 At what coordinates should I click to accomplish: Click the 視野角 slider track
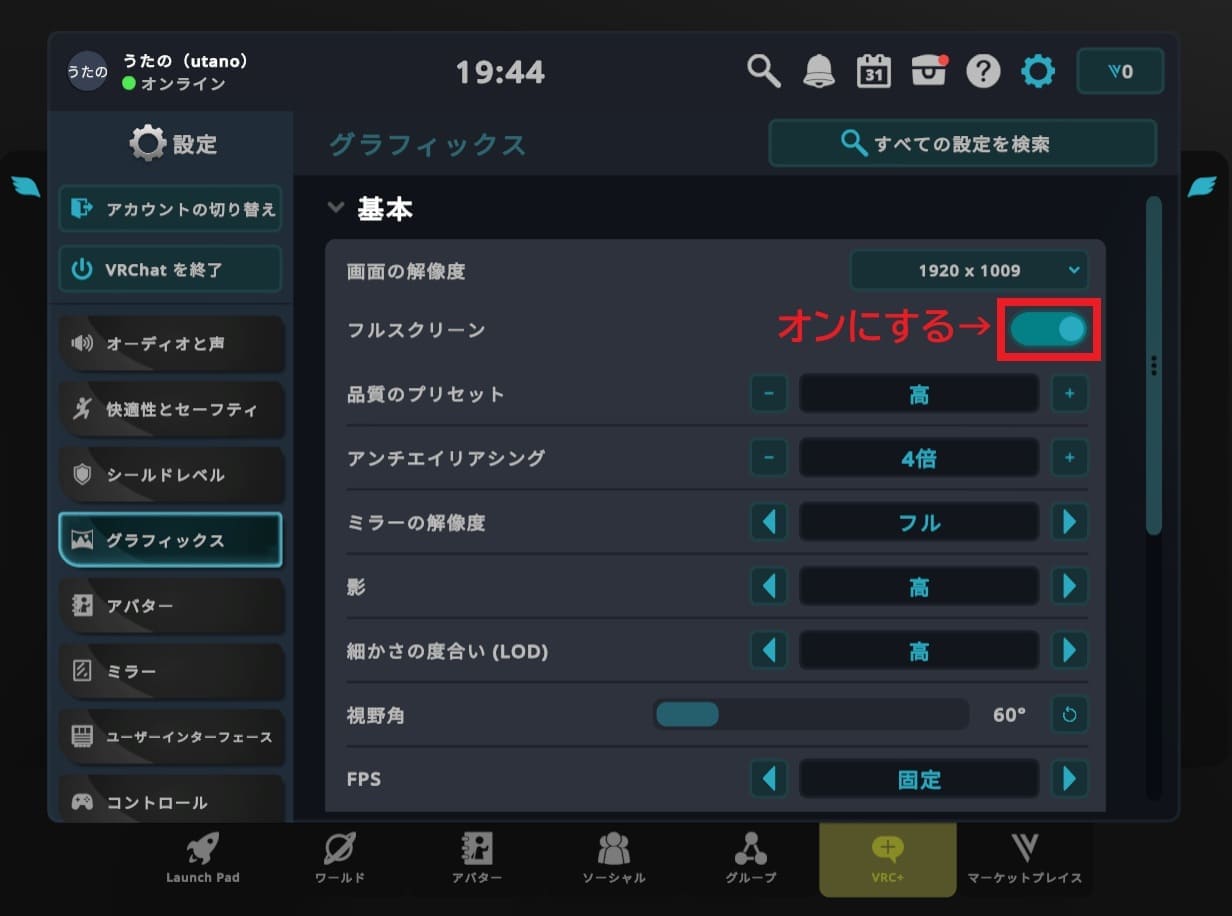[x=811, y=714]
